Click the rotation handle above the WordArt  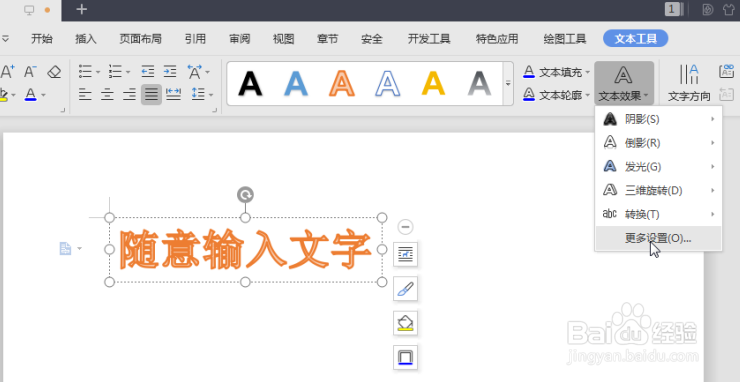(245, 195)
